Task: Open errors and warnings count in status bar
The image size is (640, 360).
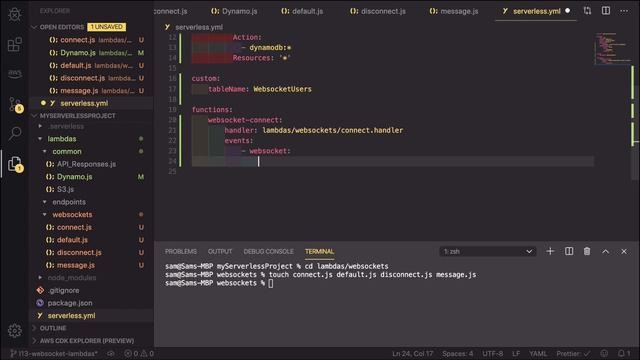Action: [x=139, y=353]
